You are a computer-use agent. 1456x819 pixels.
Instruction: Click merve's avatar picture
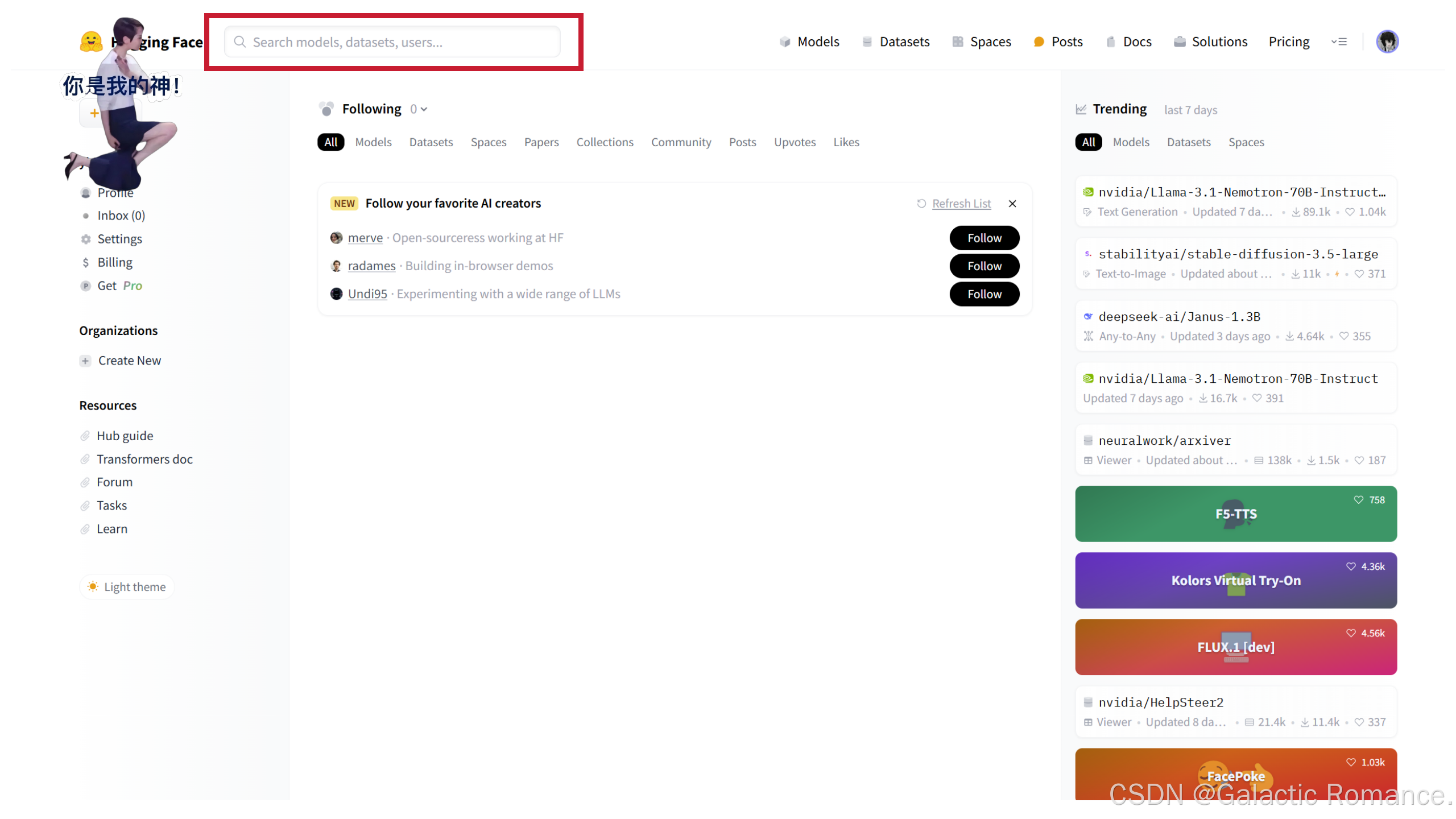pyautogui.click(x=336, y=238)
